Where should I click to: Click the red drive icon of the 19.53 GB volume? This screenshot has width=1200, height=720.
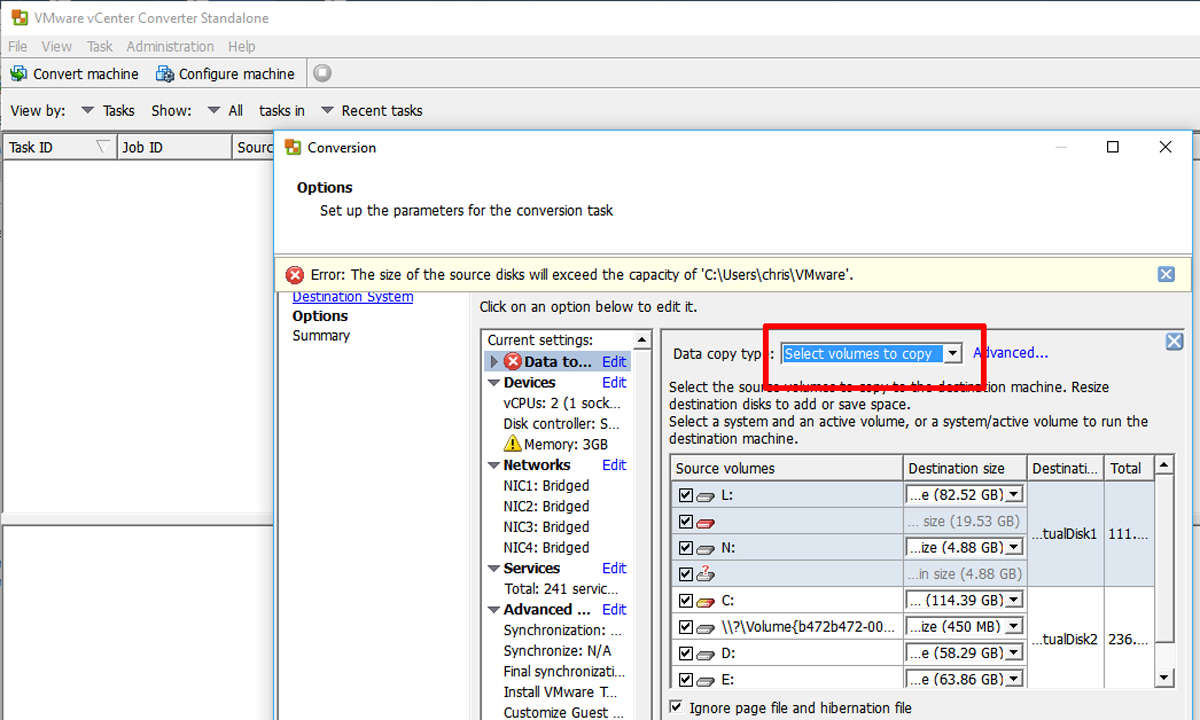tap(706, 522)
